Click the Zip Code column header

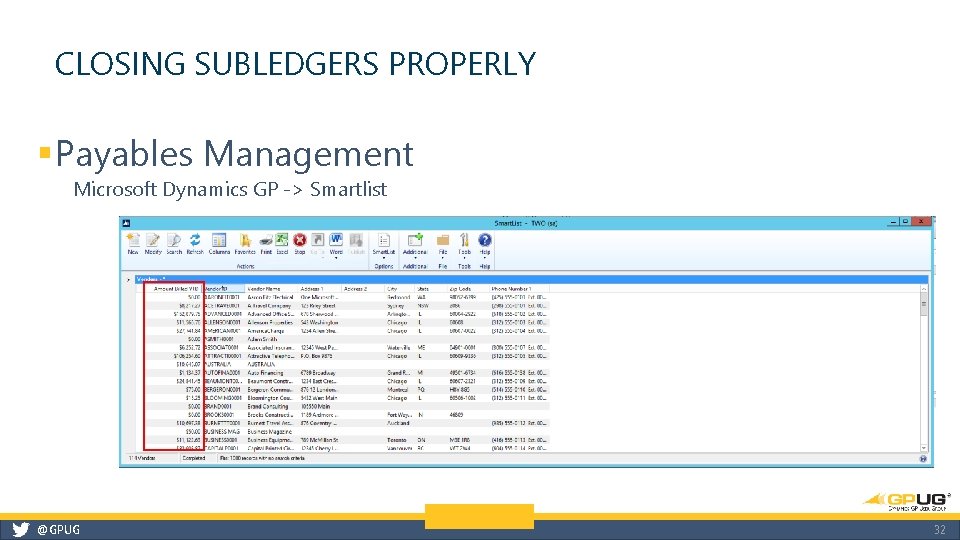pyautogui.click(x=460, y=288)
